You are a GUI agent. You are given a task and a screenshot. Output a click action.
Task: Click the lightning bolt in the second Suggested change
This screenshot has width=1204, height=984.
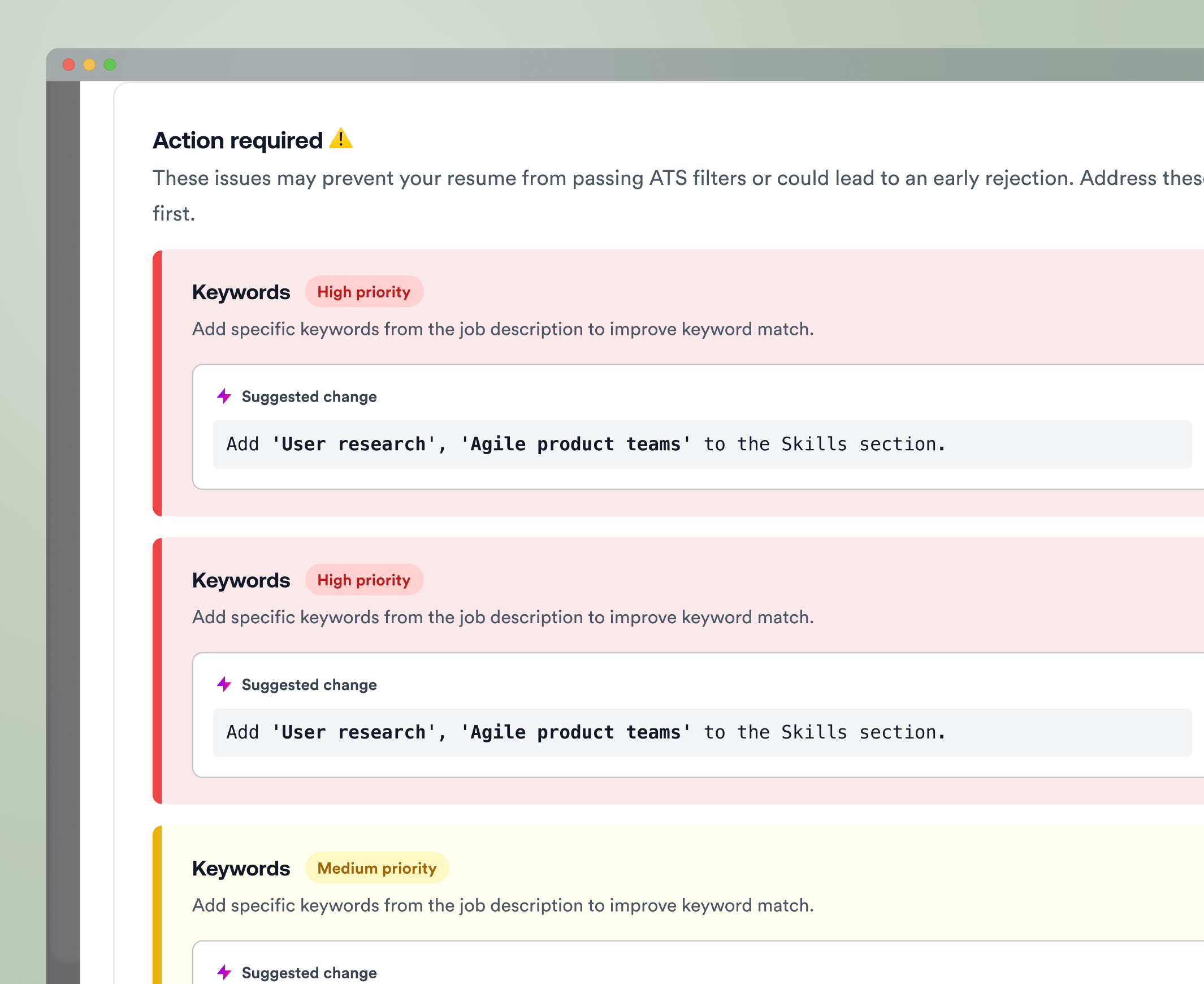click(x=224, y=684)
